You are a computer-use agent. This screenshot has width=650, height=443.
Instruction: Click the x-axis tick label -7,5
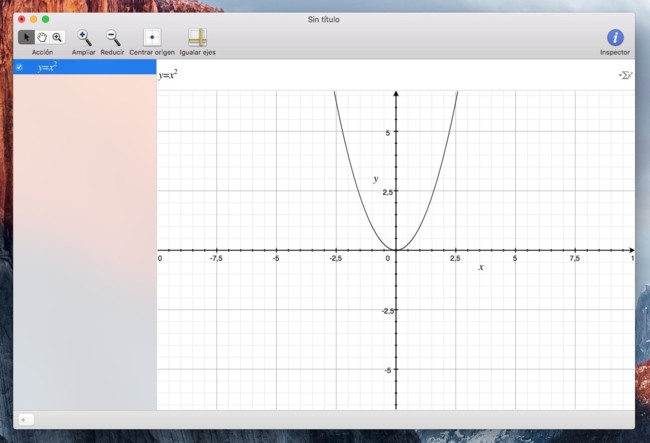216,258
